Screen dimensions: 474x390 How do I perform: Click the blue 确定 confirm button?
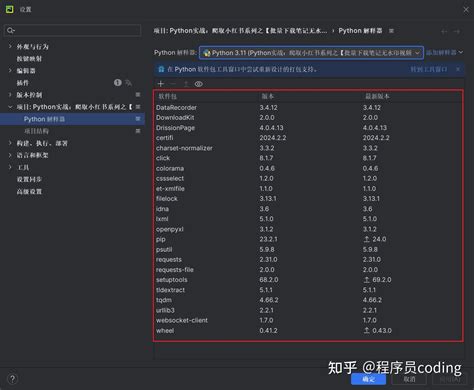click(x=368, y=379)
